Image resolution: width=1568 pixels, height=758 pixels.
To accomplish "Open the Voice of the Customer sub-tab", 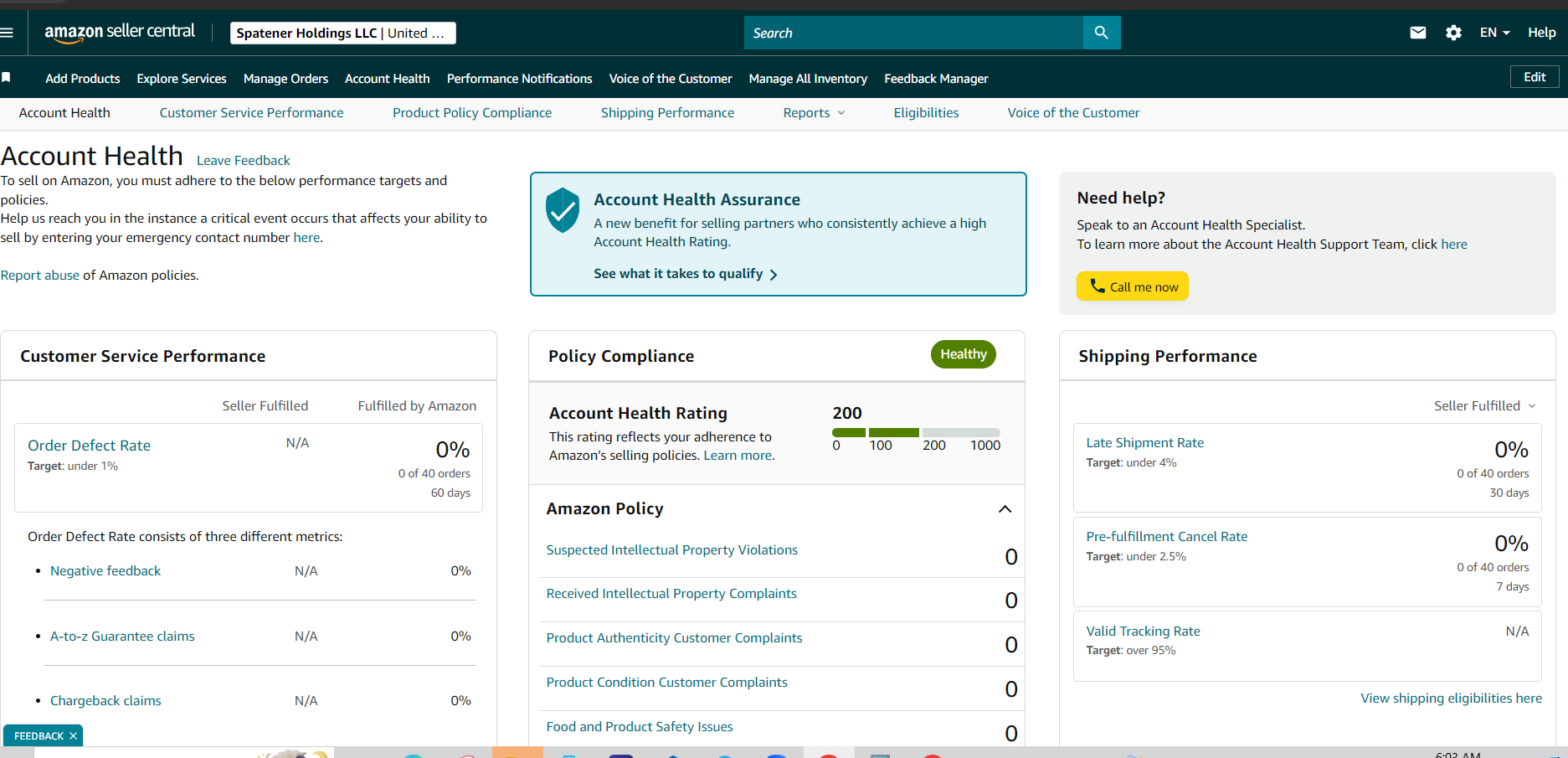I will [1073, 113].
